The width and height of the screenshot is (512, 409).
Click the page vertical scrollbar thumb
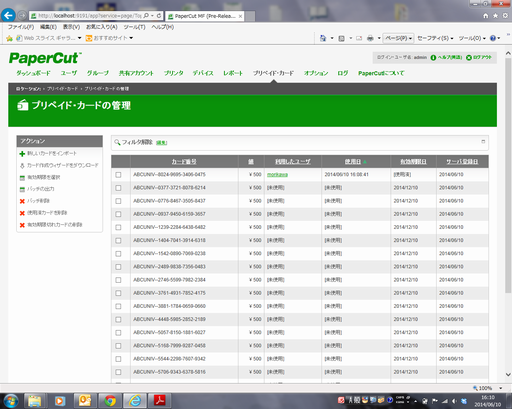click(x=508, y=175)
